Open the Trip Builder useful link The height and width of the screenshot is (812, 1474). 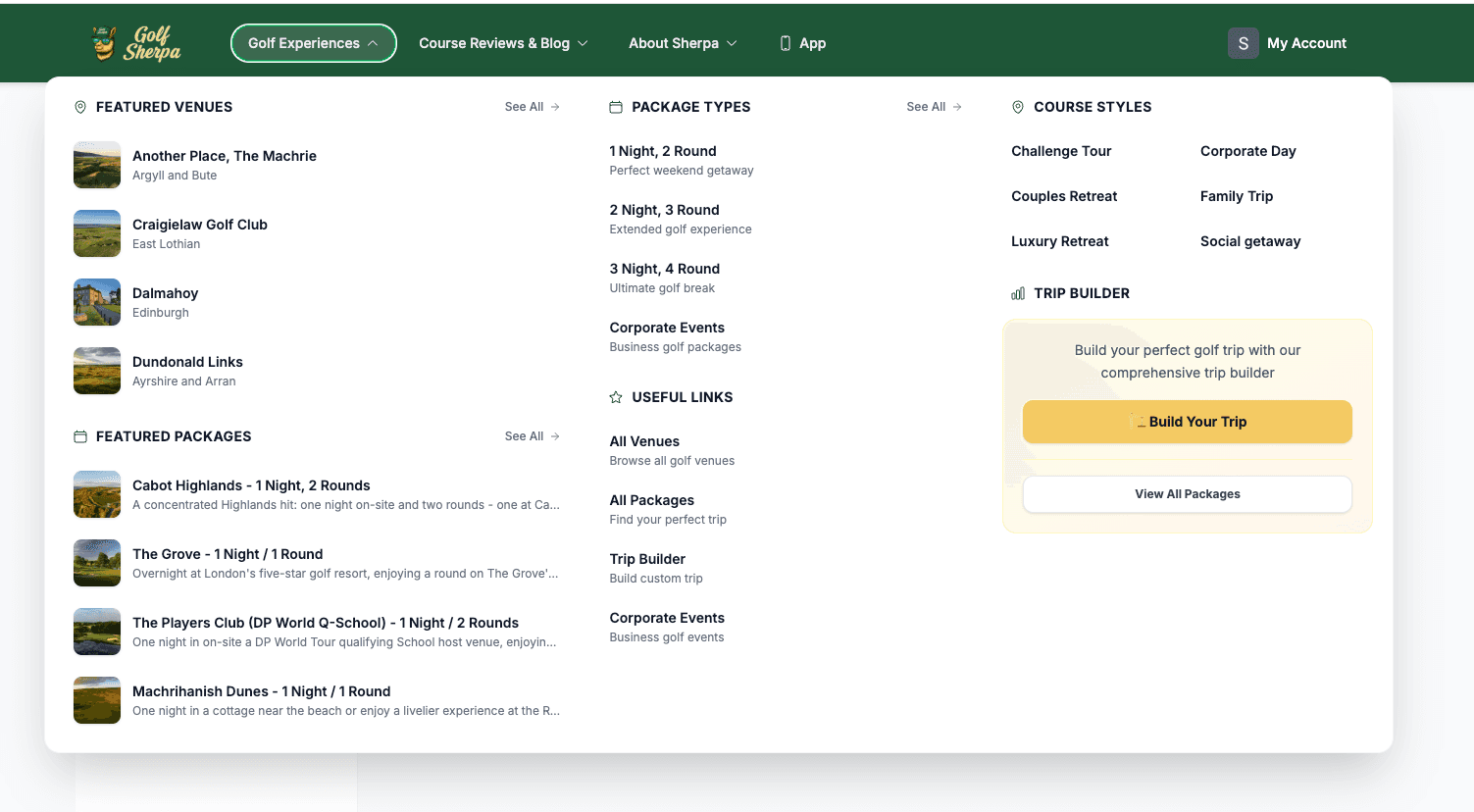(x=647, y=559)
